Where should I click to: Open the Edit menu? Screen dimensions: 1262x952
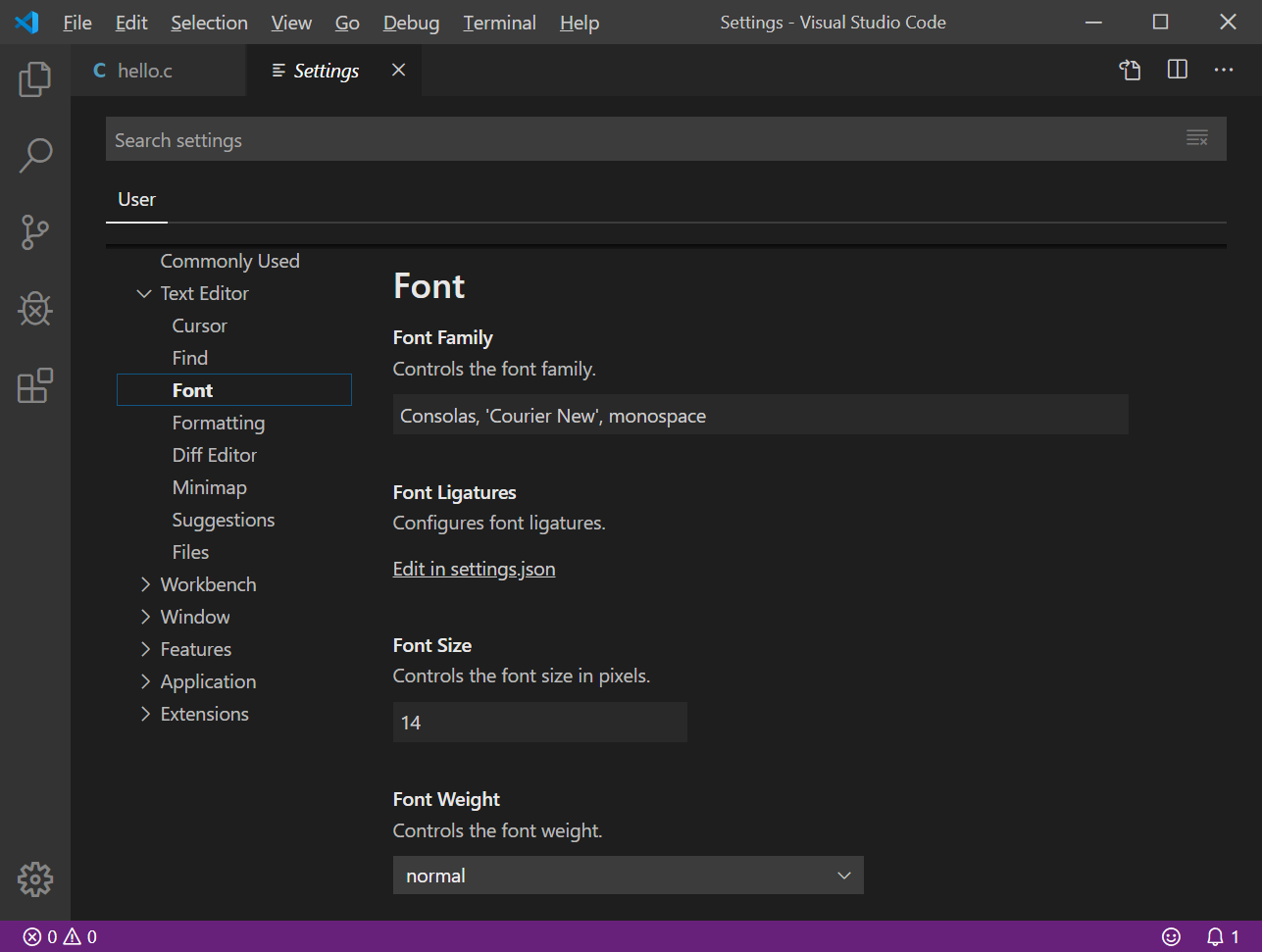pyautogui.click(x=131, y=23)
